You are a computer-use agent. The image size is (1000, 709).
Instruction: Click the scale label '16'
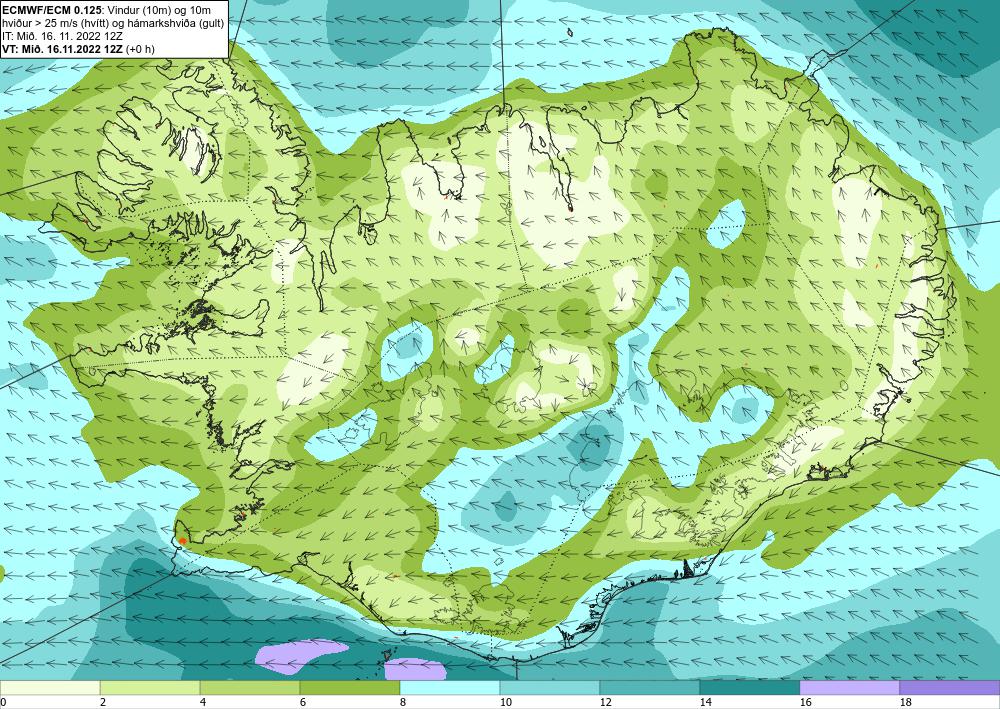805,702
